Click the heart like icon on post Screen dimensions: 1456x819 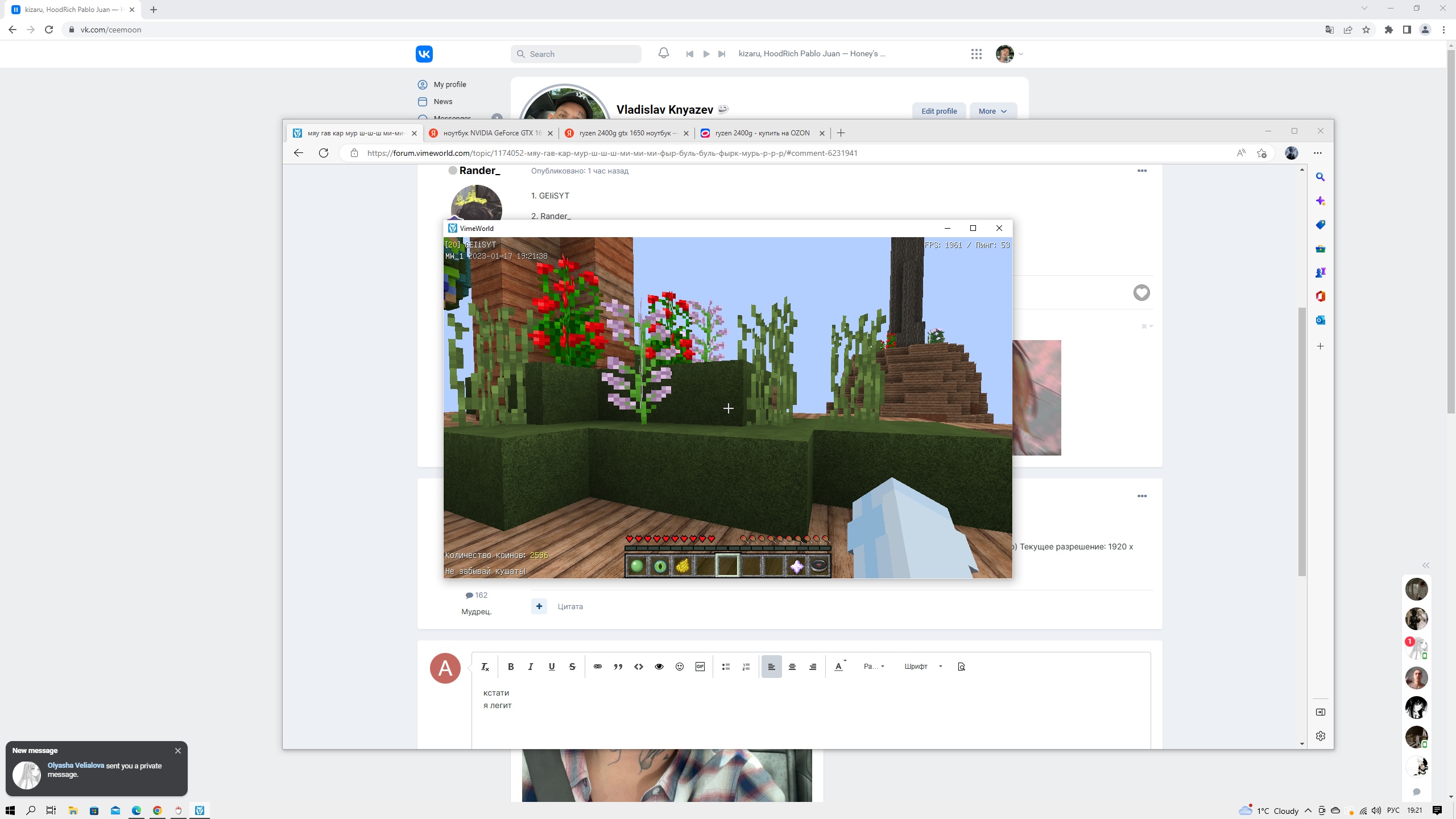click(x=1141, y=293)
